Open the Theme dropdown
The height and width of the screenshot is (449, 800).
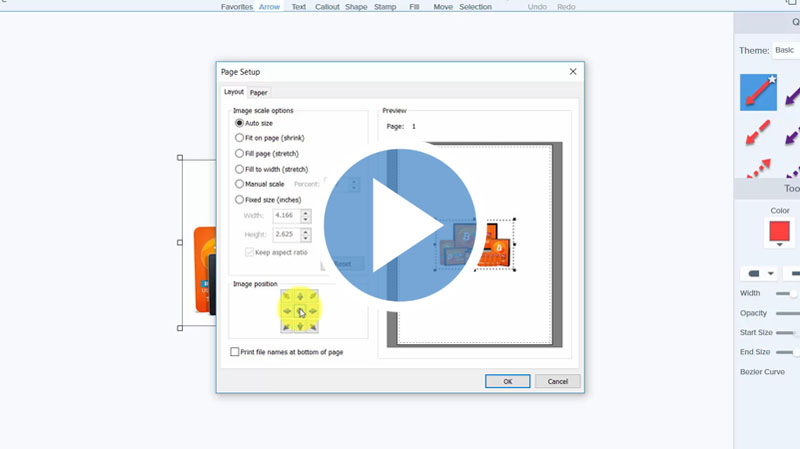click(785, 50)
